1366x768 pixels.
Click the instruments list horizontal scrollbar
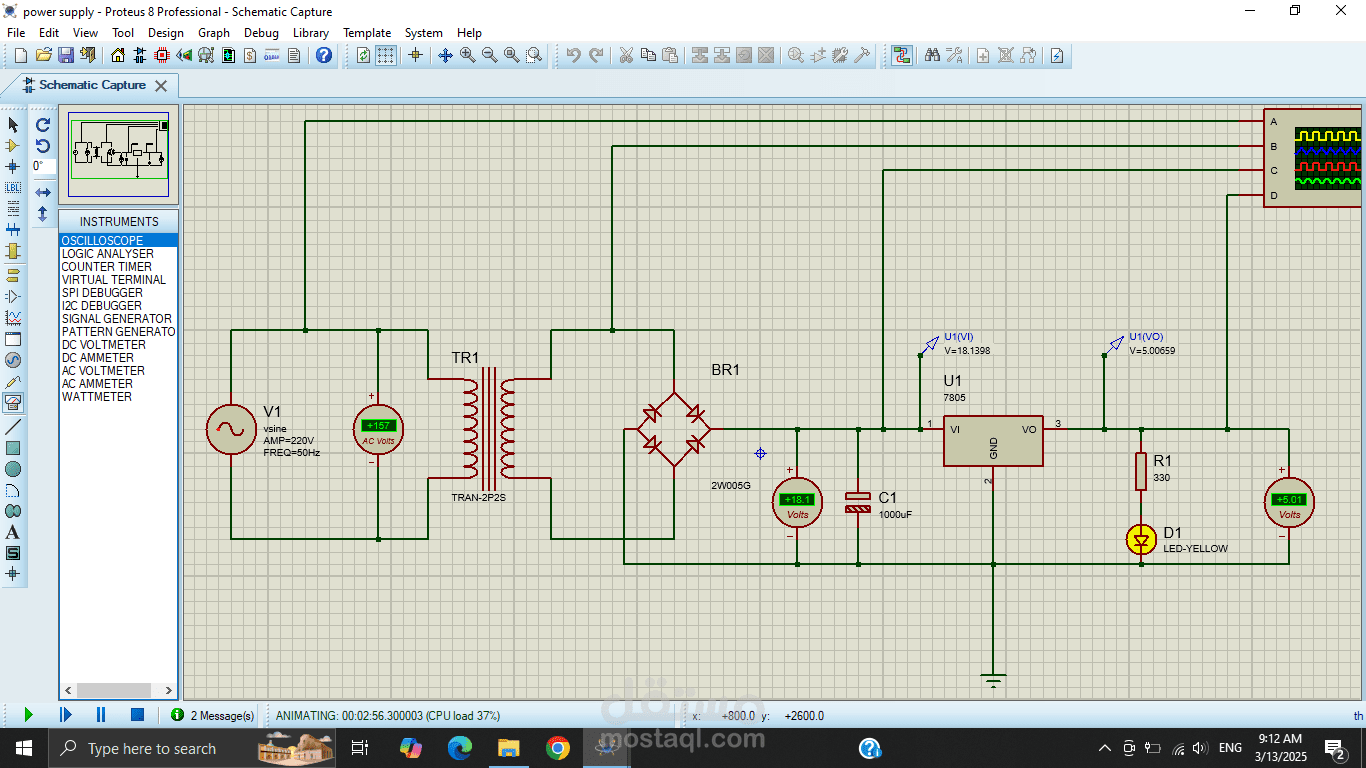click(118, 690)
